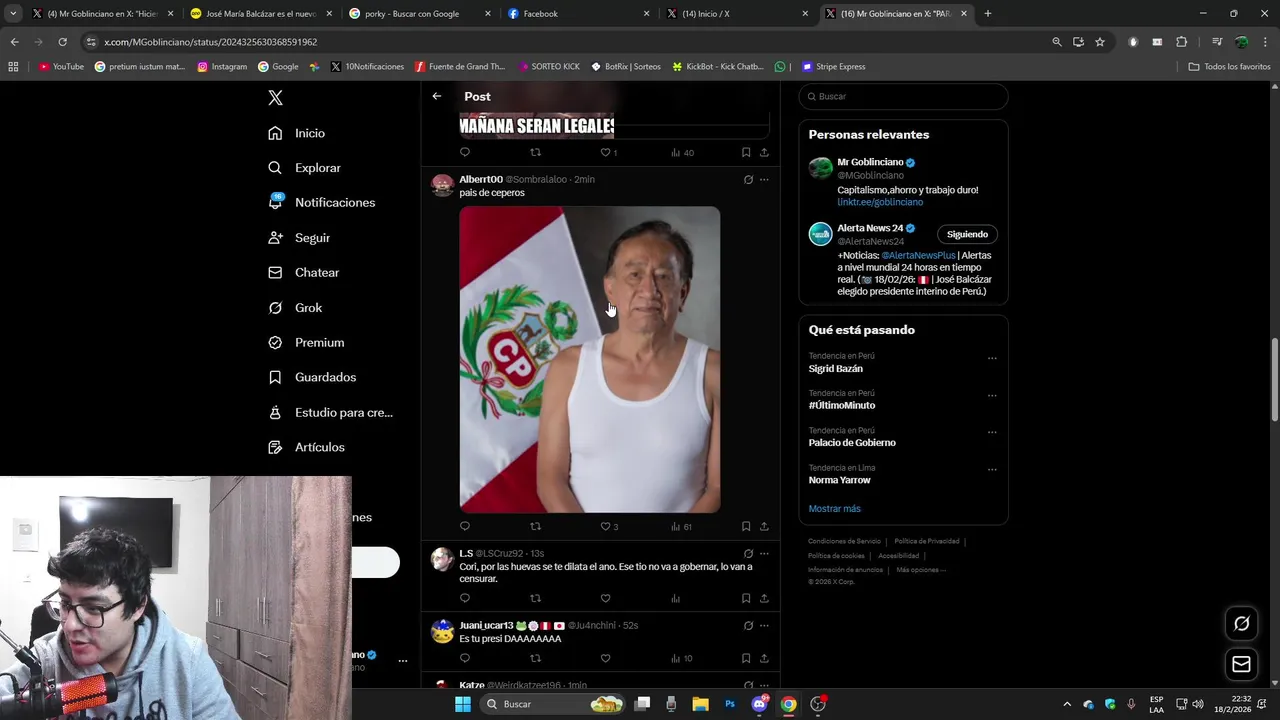The image size is (1280, 720).
Task: Share Alberrt00's post
Action: tap(764, 526)
